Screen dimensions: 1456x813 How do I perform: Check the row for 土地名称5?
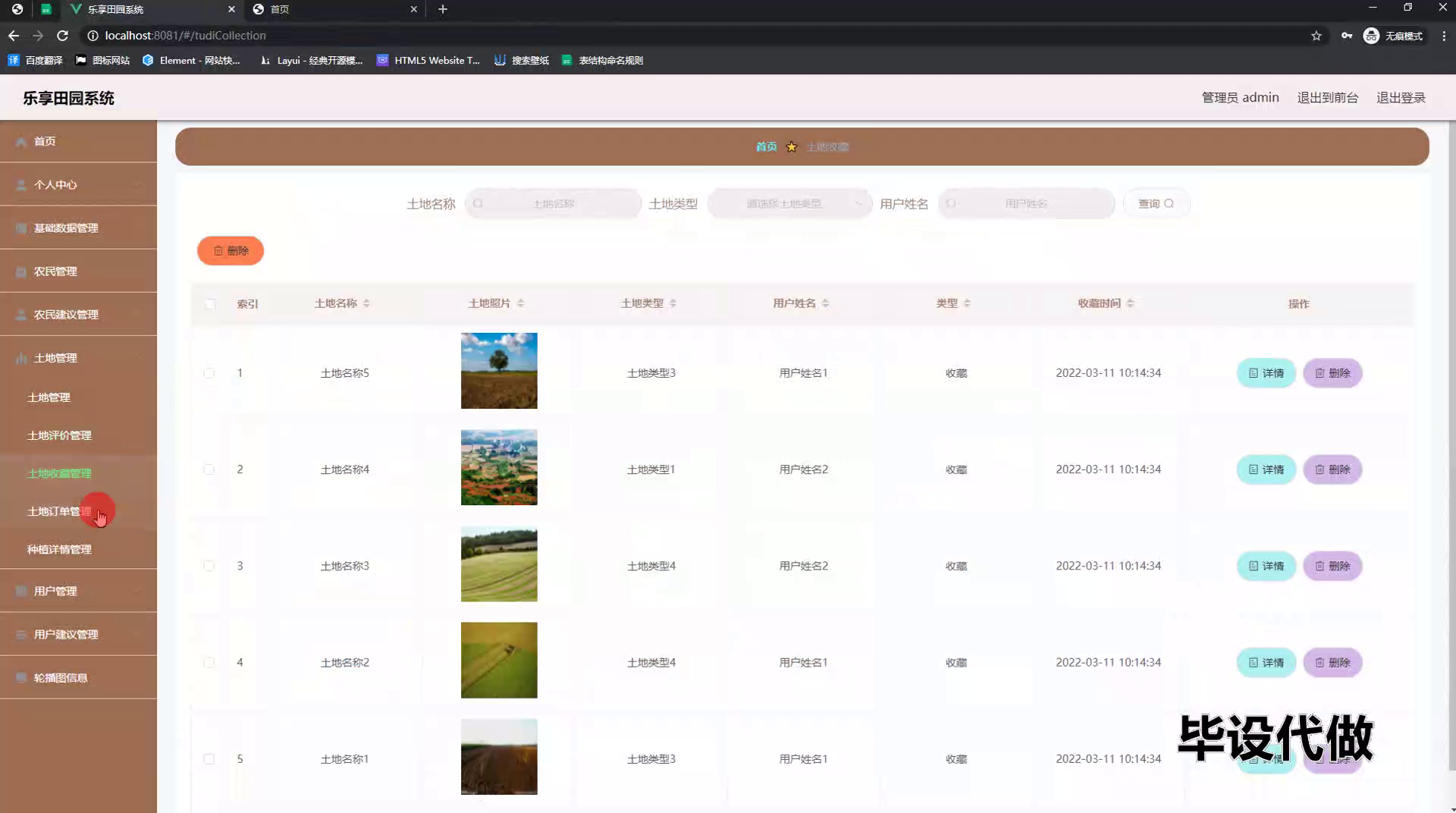click(x=209, y=373)
